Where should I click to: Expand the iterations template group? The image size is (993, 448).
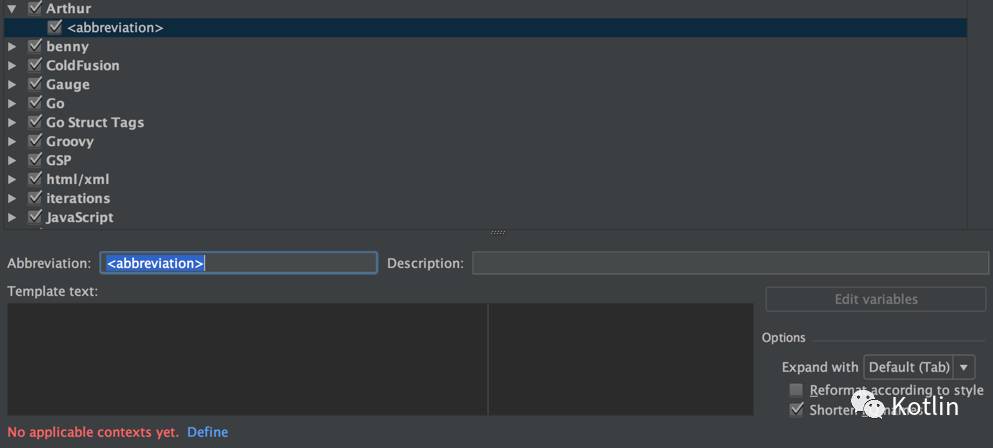tap(11, 199)
